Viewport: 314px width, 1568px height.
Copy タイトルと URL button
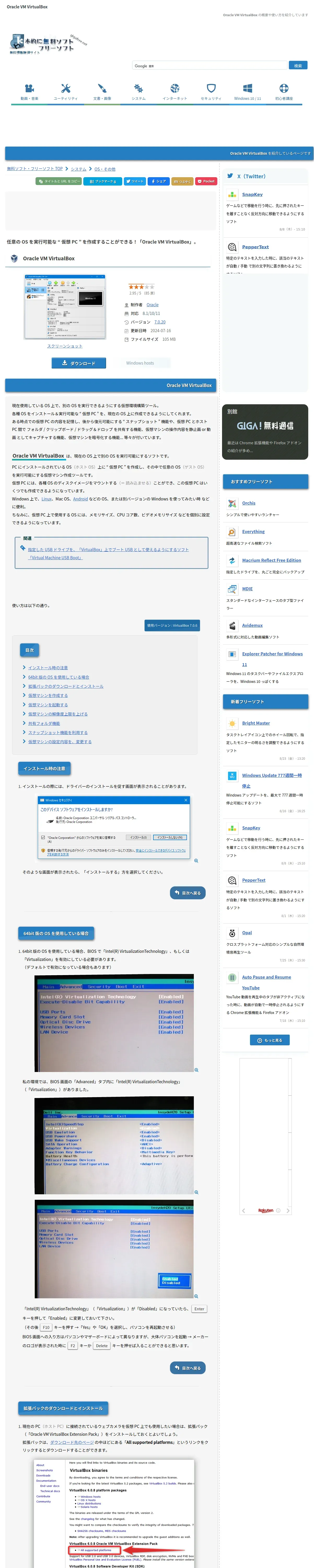pyautogui.click(x=59, y=181)
